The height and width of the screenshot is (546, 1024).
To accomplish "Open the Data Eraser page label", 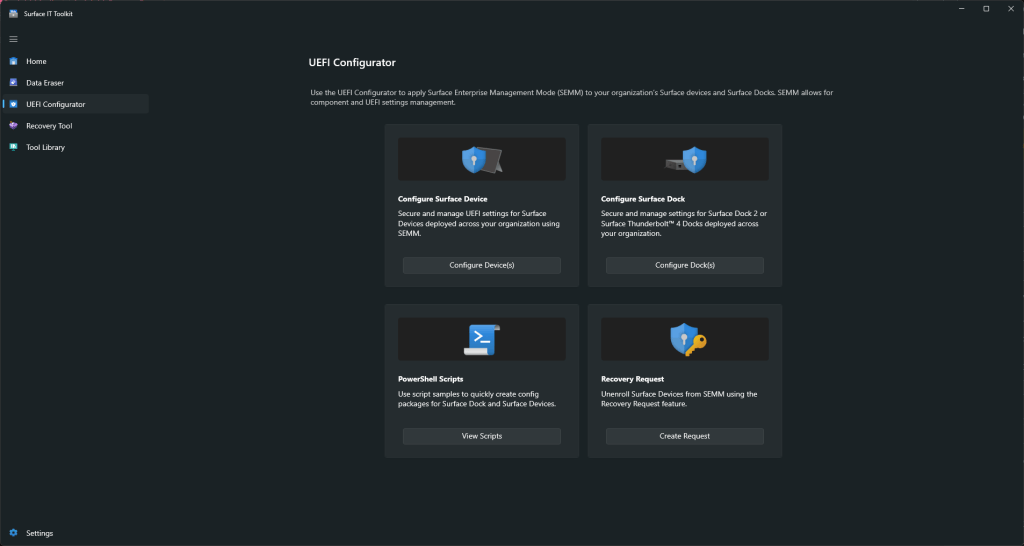I will coord(45,83).
